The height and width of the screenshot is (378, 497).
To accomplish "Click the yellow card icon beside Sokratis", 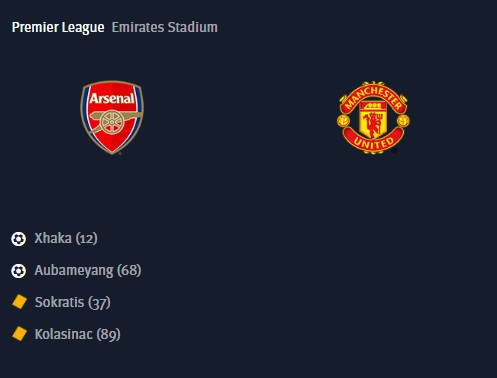I will pyautogui.click(x=19, y=302).
